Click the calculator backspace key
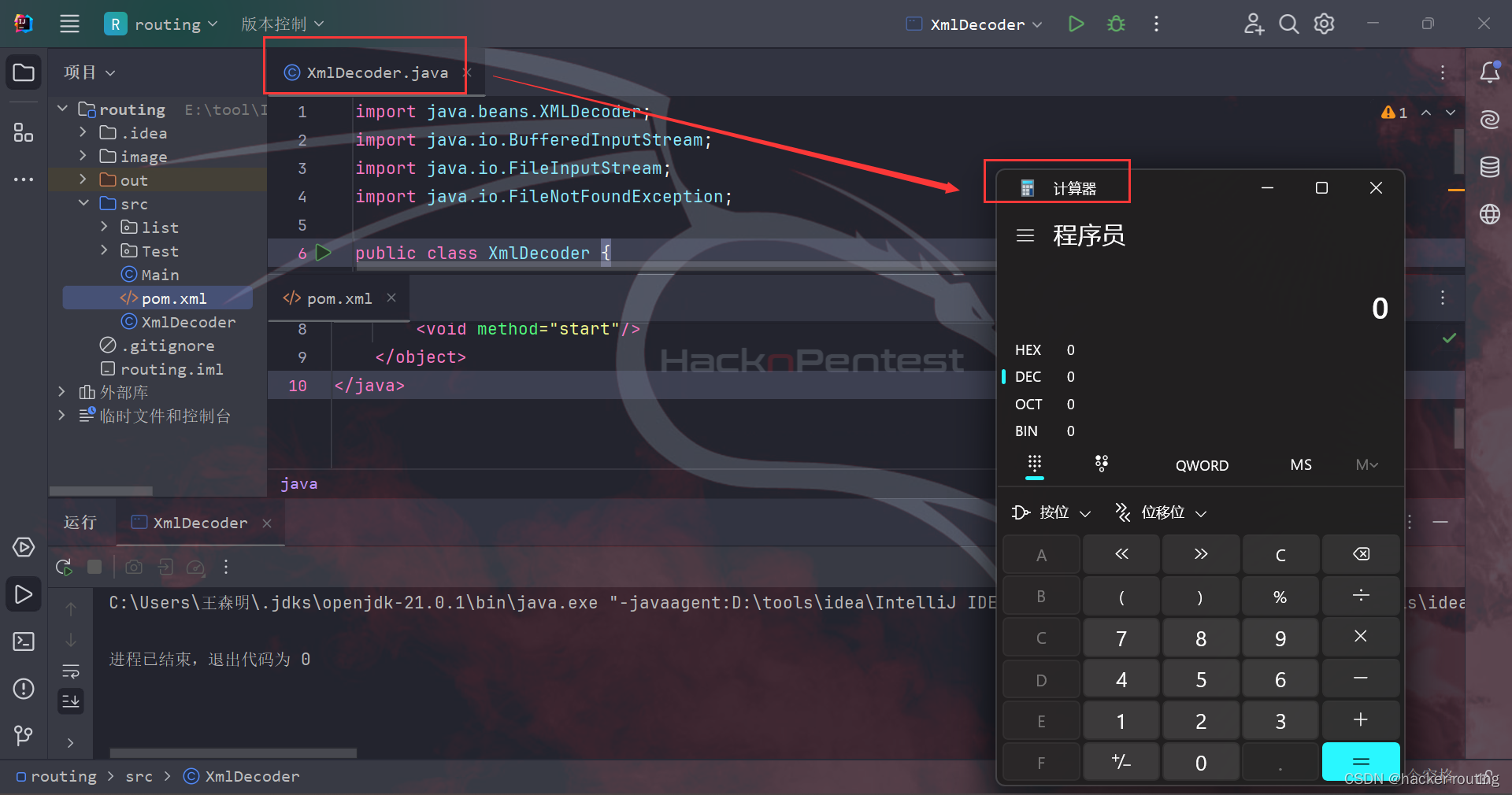 coord(1361,554)
